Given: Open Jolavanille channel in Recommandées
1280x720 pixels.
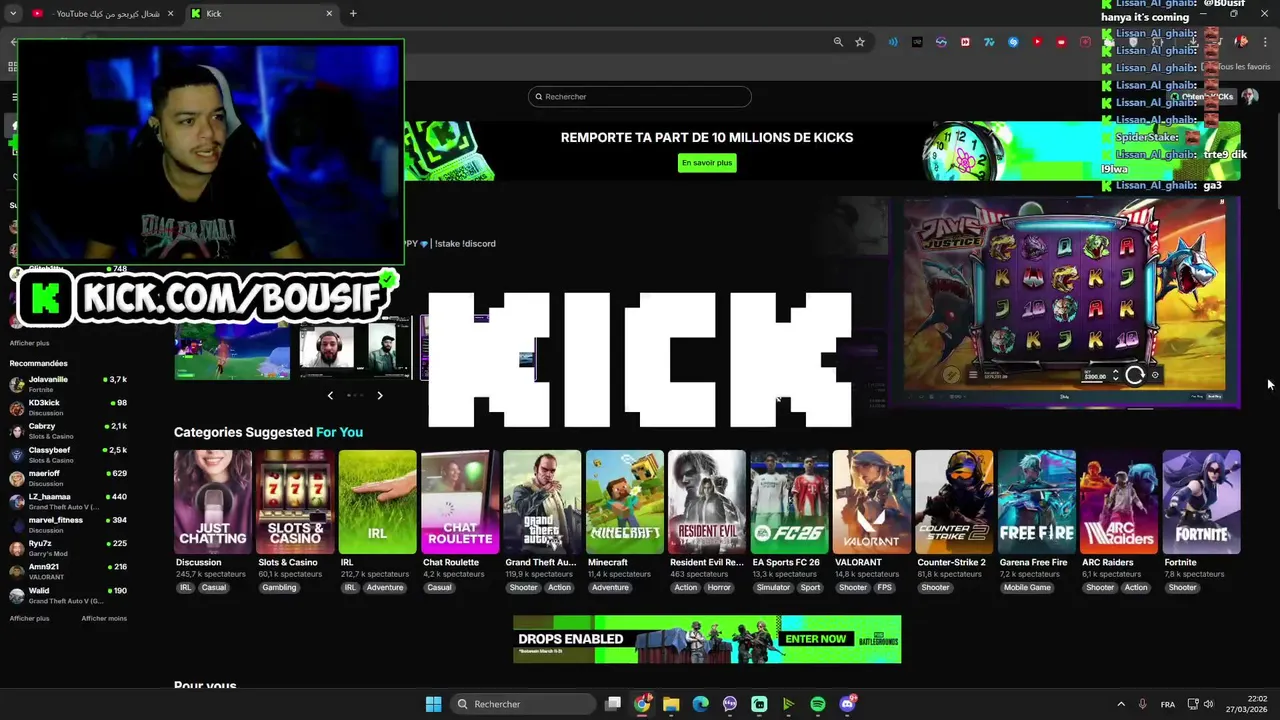Looking at the screenshot, I should tap(68, 384).
